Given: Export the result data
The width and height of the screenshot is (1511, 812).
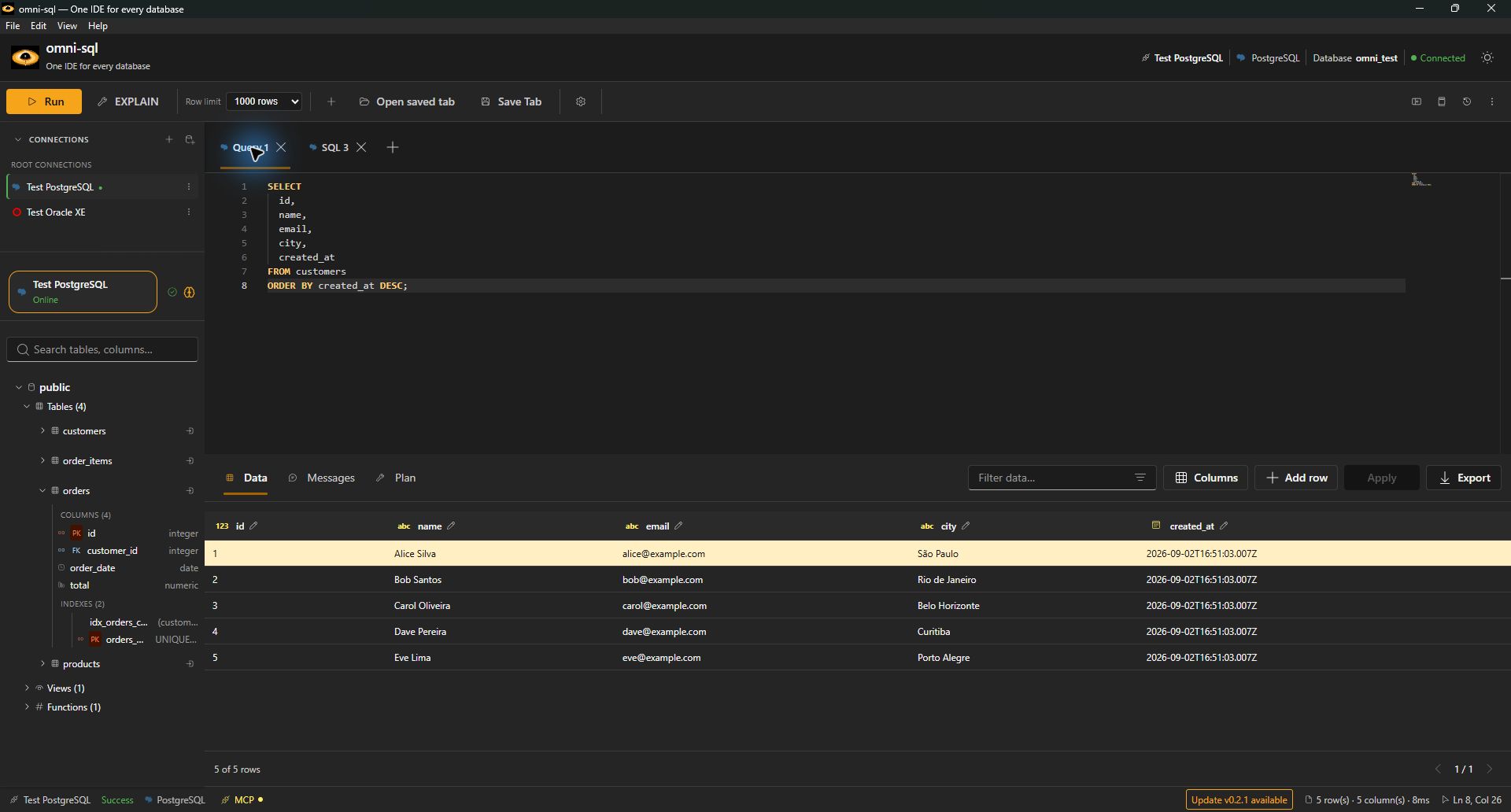Looking at the screenshot, I should [x=1464, y=478].
